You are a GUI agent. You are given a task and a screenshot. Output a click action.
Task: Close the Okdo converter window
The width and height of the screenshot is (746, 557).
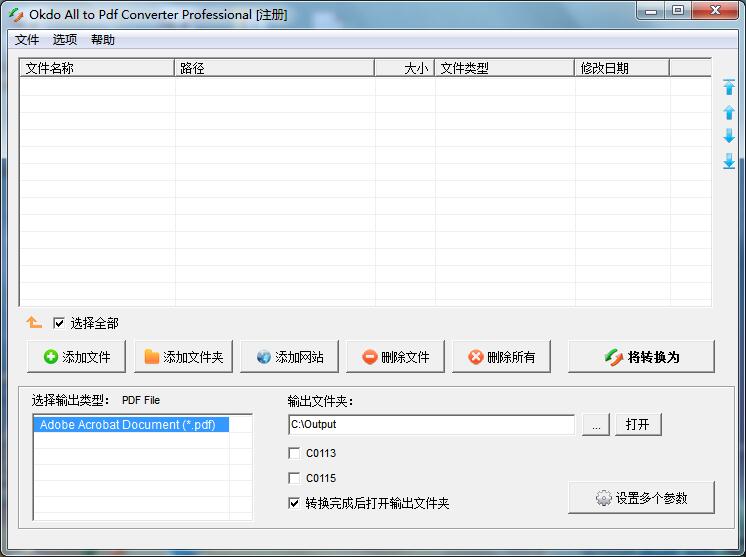[x=715, y=10]
